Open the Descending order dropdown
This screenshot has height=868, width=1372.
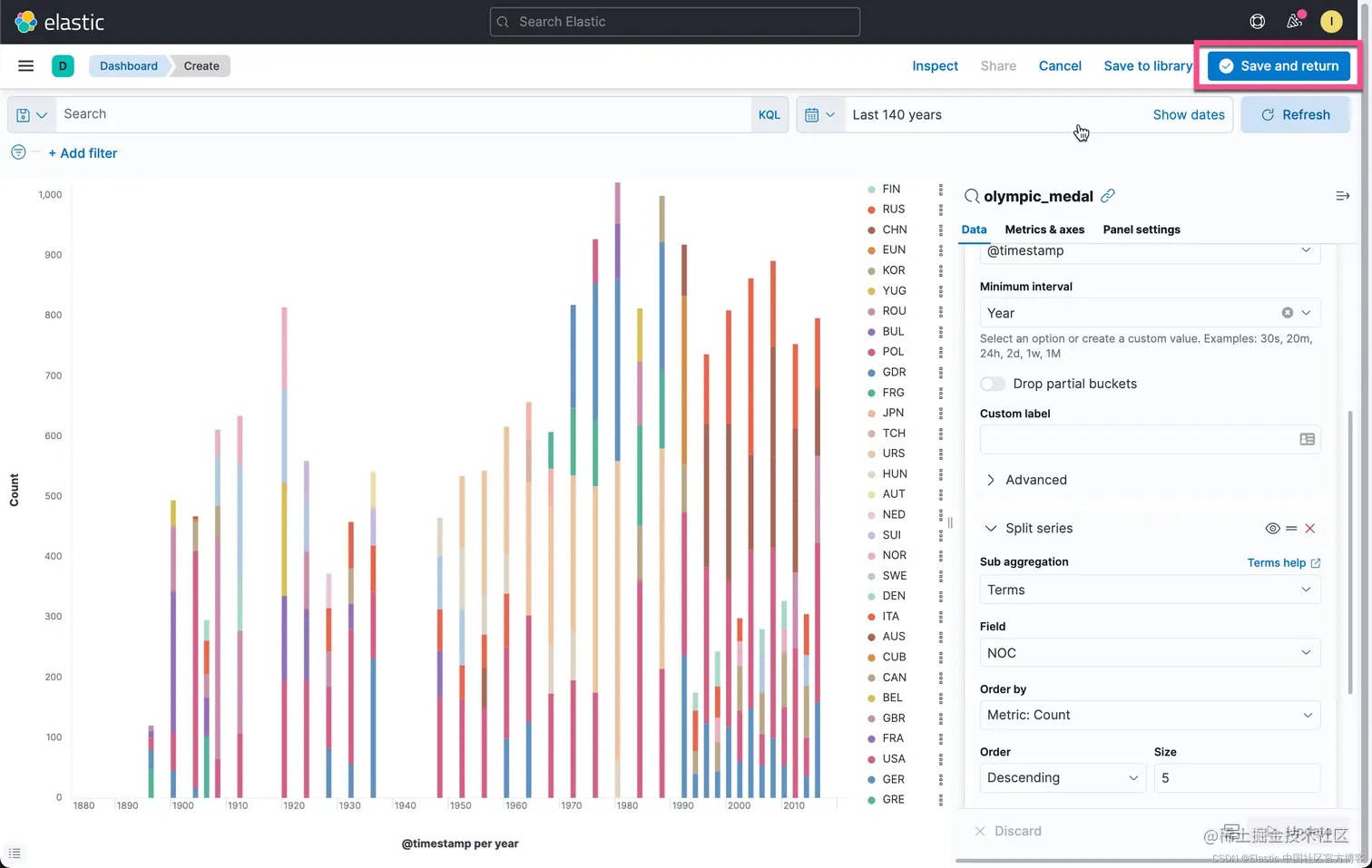coord(1063,777)
